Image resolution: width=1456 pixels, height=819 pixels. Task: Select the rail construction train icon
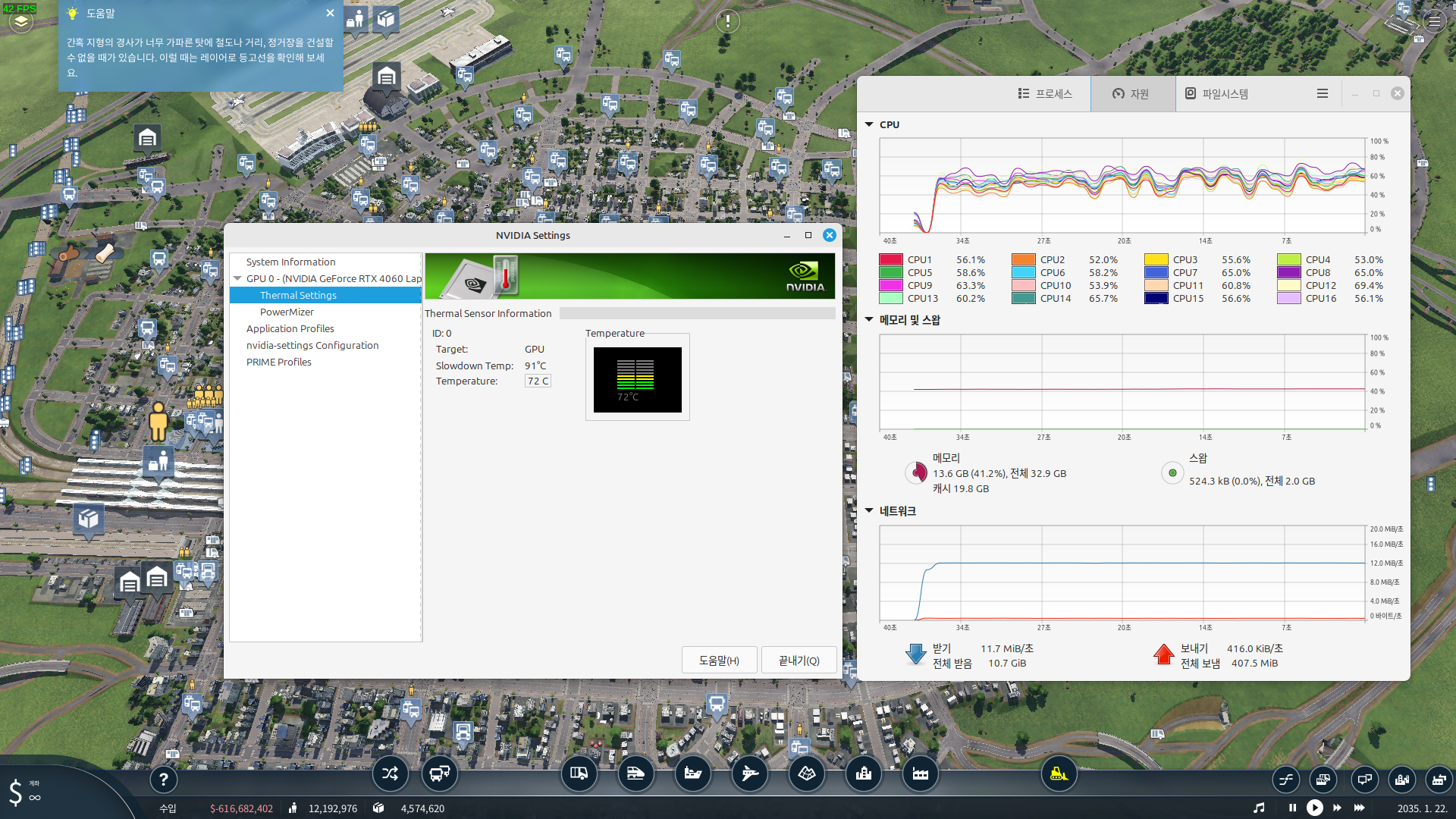click(x=635, y=773)
